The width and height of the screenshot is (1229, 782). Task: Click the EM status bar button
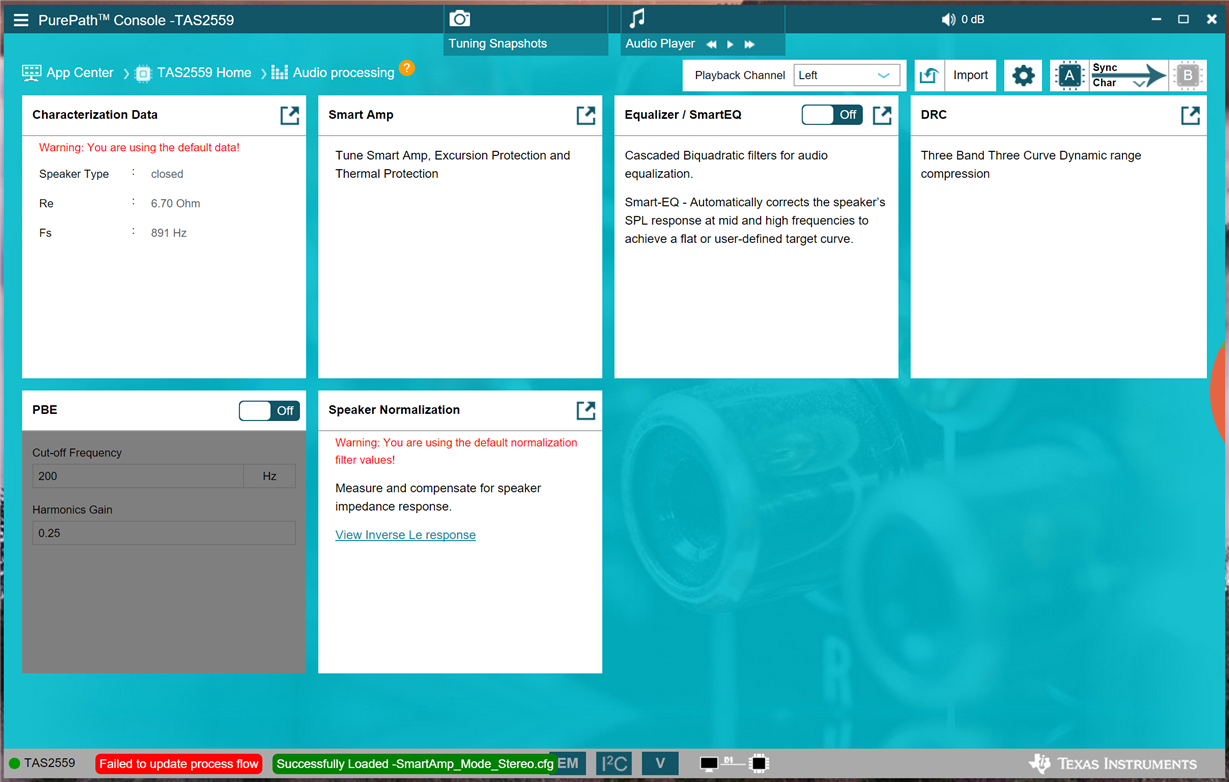(568, 764)
